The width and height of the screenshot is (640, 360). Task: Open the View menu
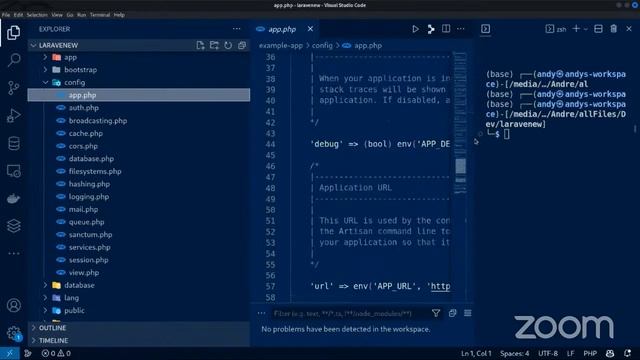[57, 15]
